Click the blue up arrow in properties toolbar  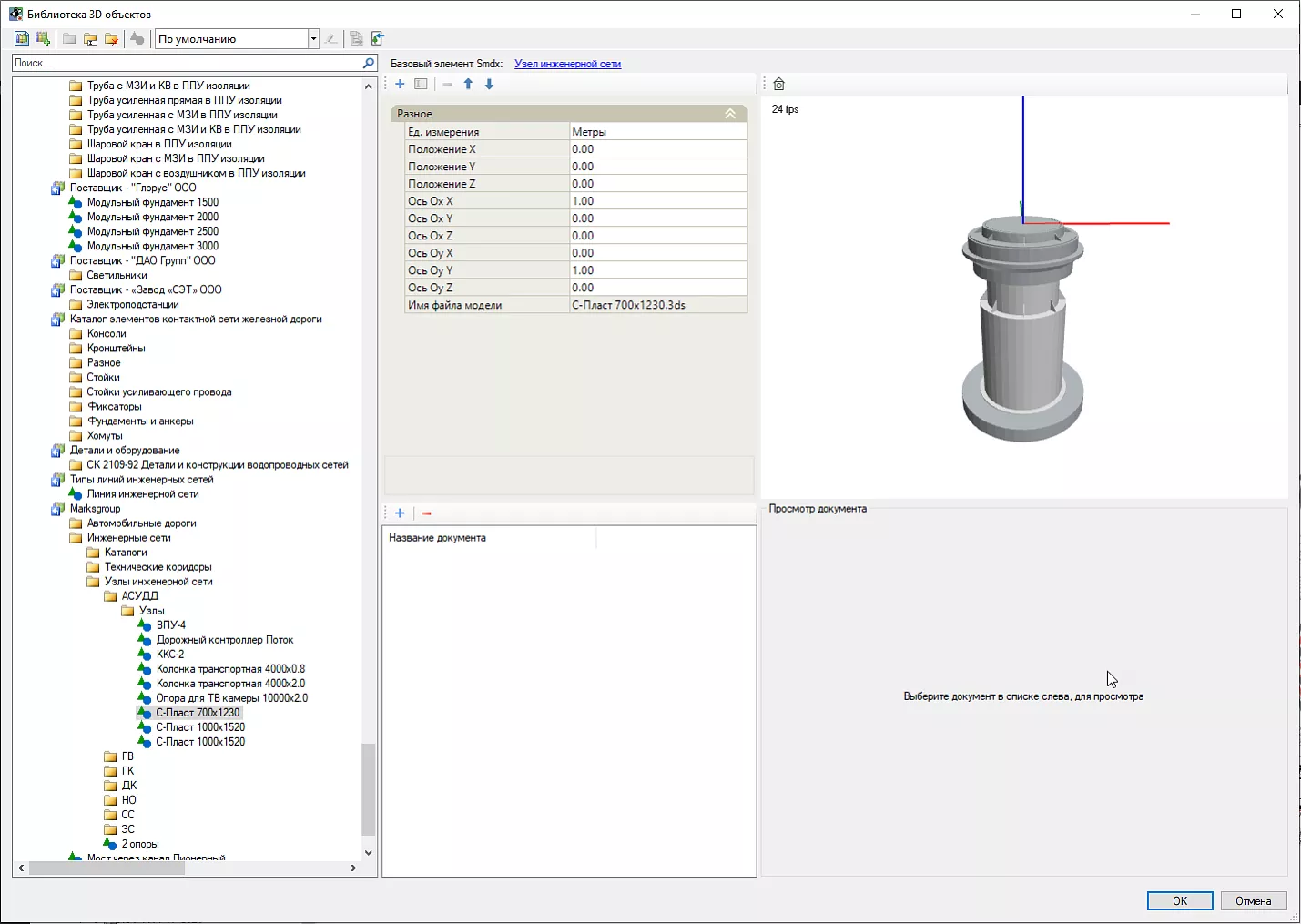tap(468, 84)
